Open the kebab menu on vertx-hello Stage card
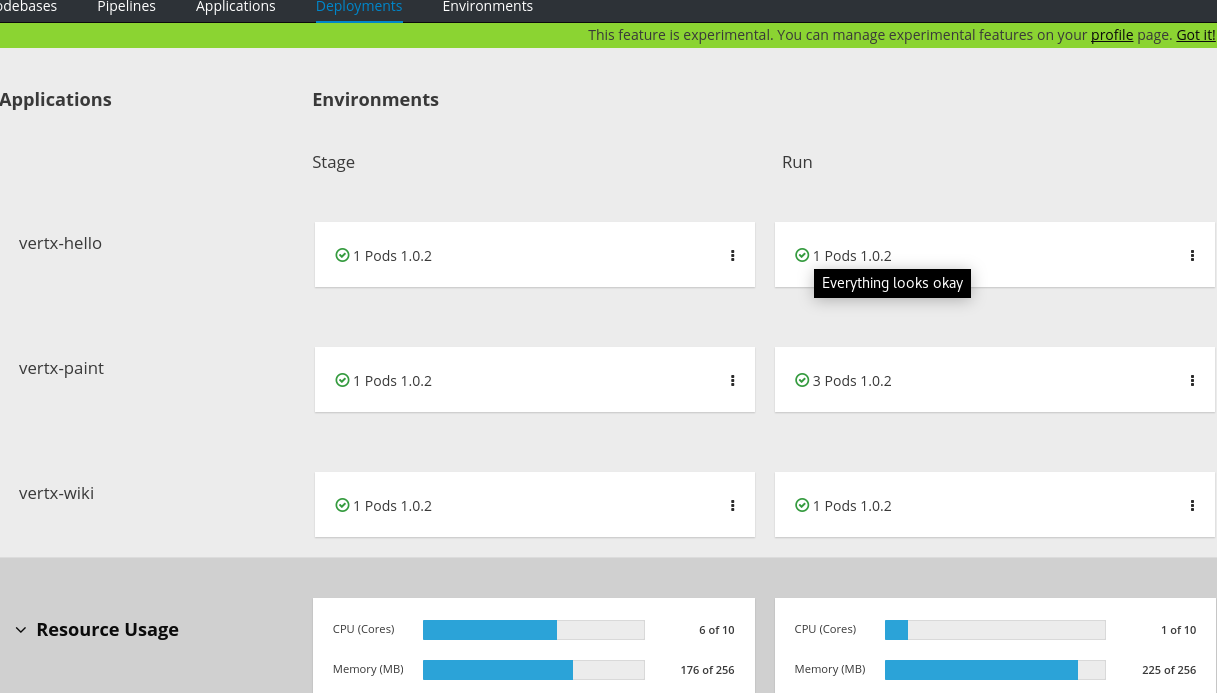Viewport: 1217px width, 693px height. (733, 255)
